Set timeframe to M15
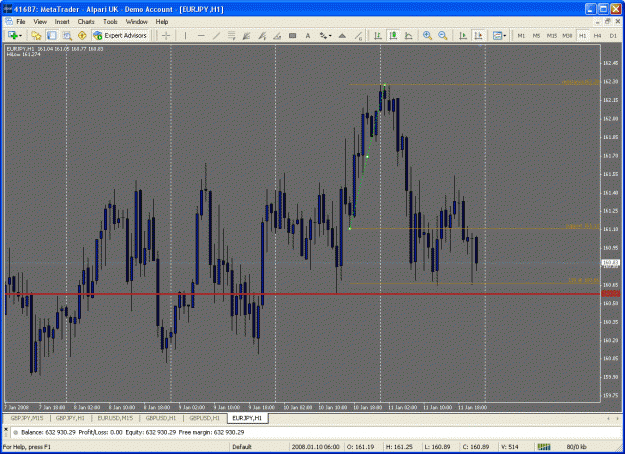The width and height of the screenshot is (625, 454). pos(552,35)
